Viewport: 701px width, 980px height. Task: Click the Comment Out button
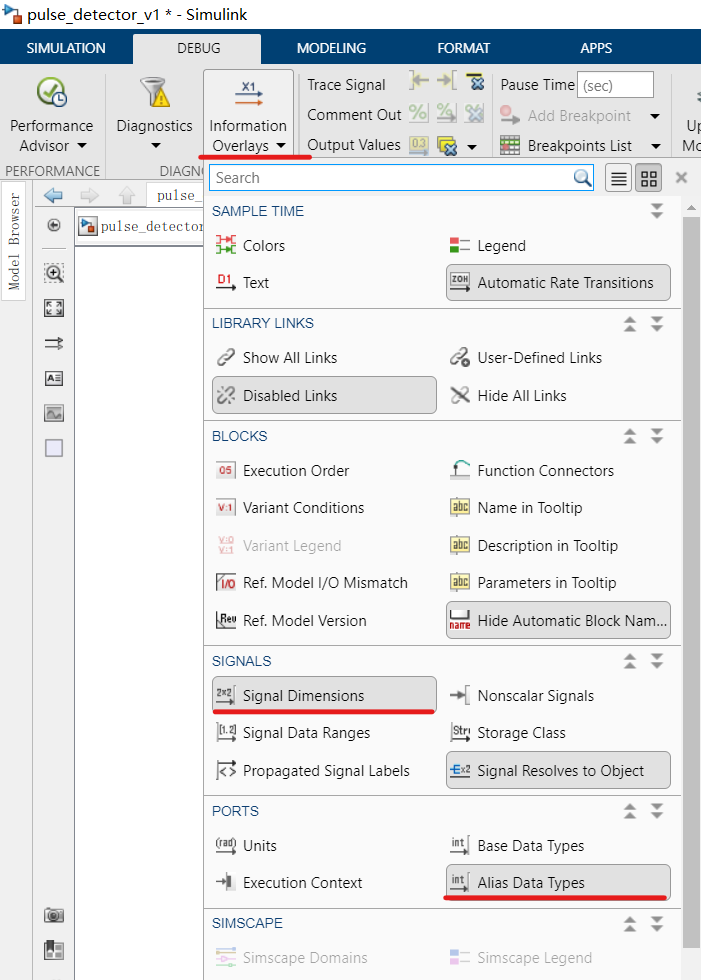tap(354, 115)
